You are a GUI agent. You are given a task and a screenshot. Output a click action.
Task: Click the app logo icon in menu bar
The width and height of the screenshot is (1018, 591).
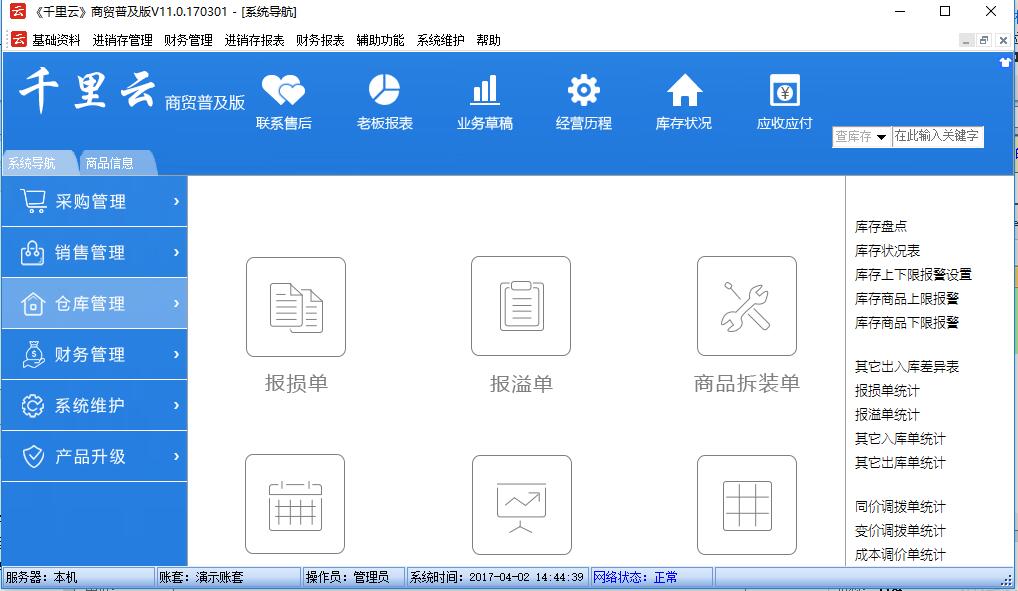pos(18,40)
